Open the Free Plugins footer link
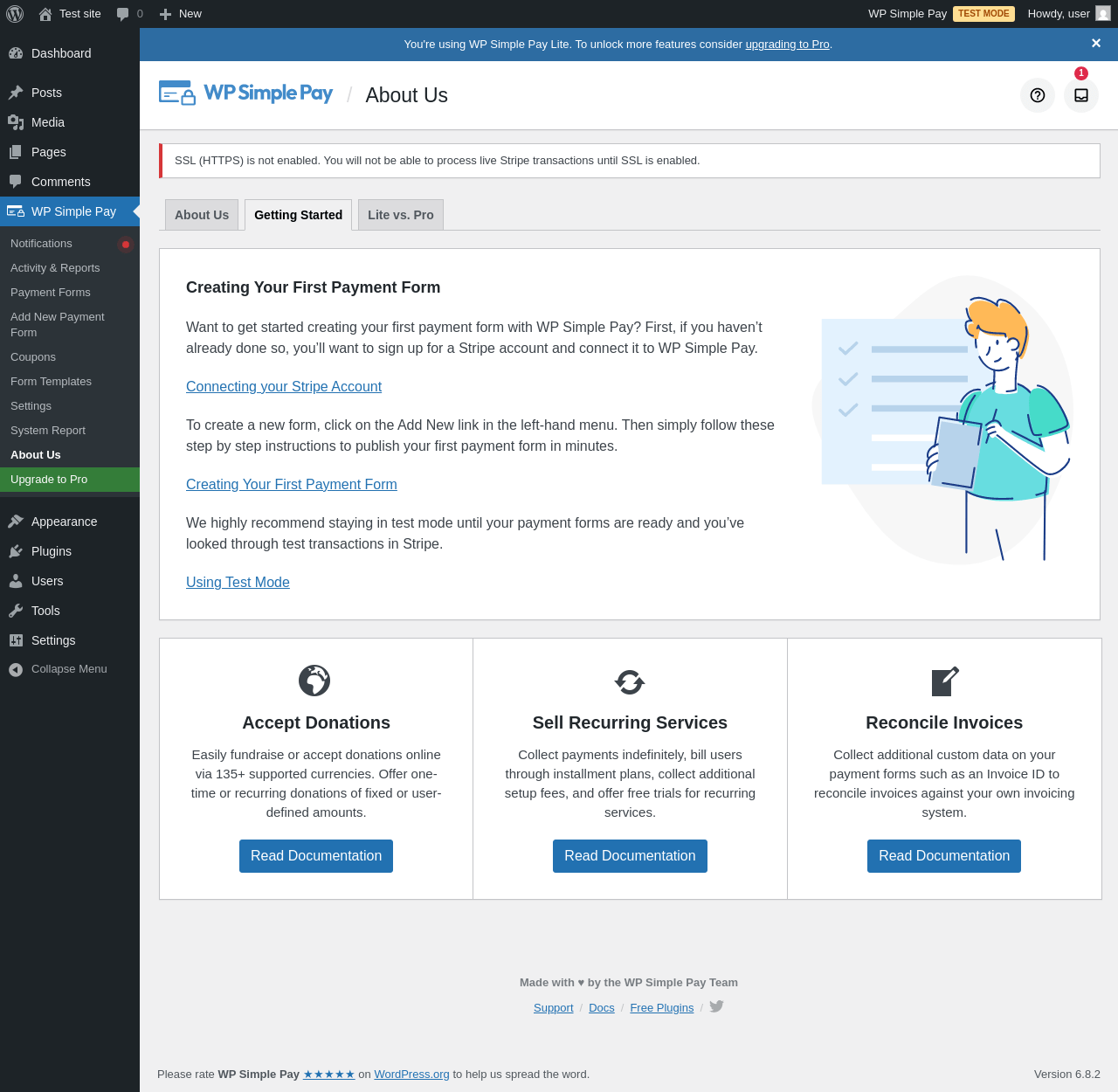The image size is (1118, 1092). coord(662,1008)
